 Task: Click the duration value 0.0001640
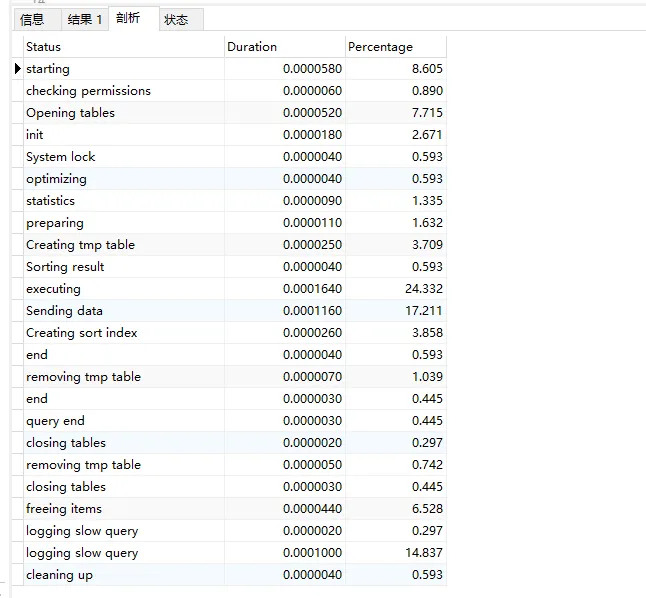point(312,288)
